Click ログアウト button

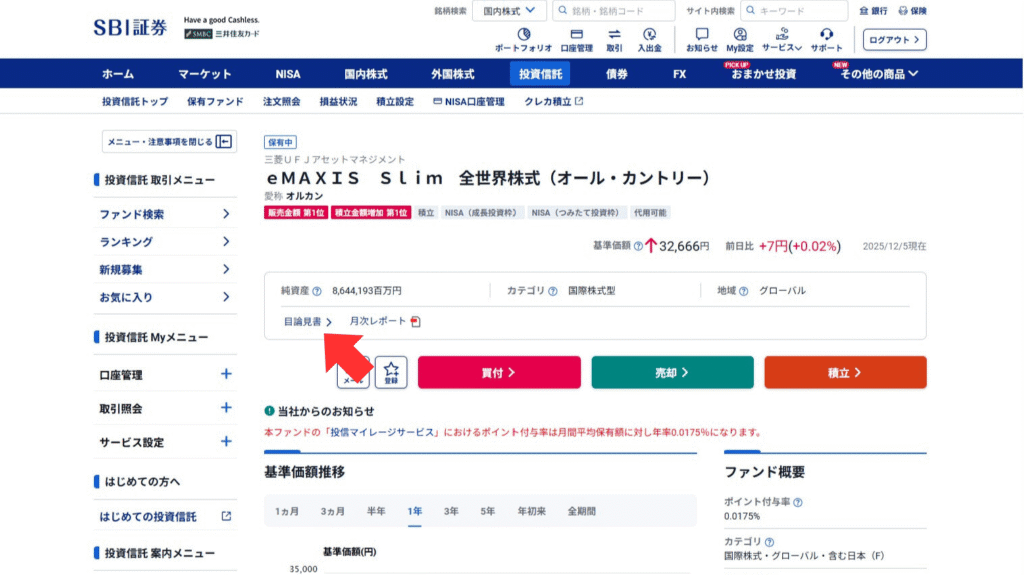pyautogui.click(x=894, y=39)
